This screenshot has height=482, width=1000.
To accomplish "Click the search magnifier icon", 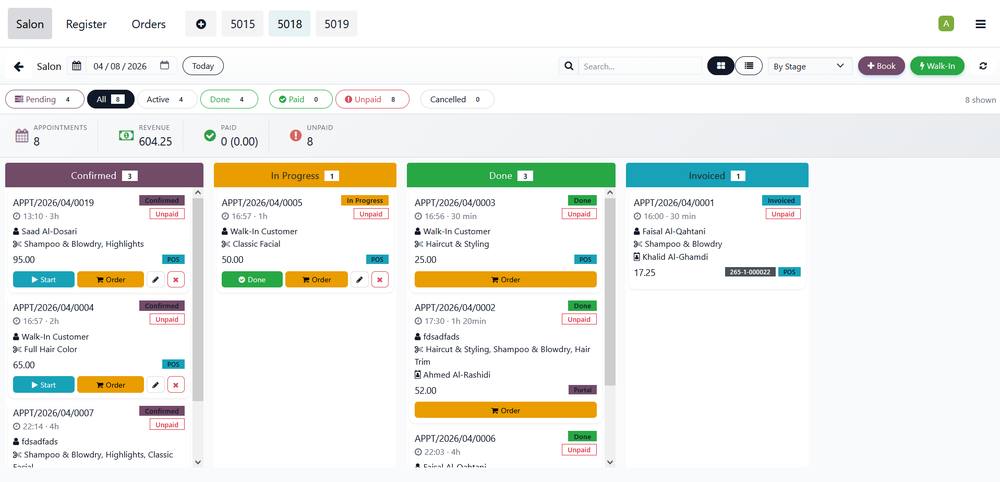I will coord(569,66).
